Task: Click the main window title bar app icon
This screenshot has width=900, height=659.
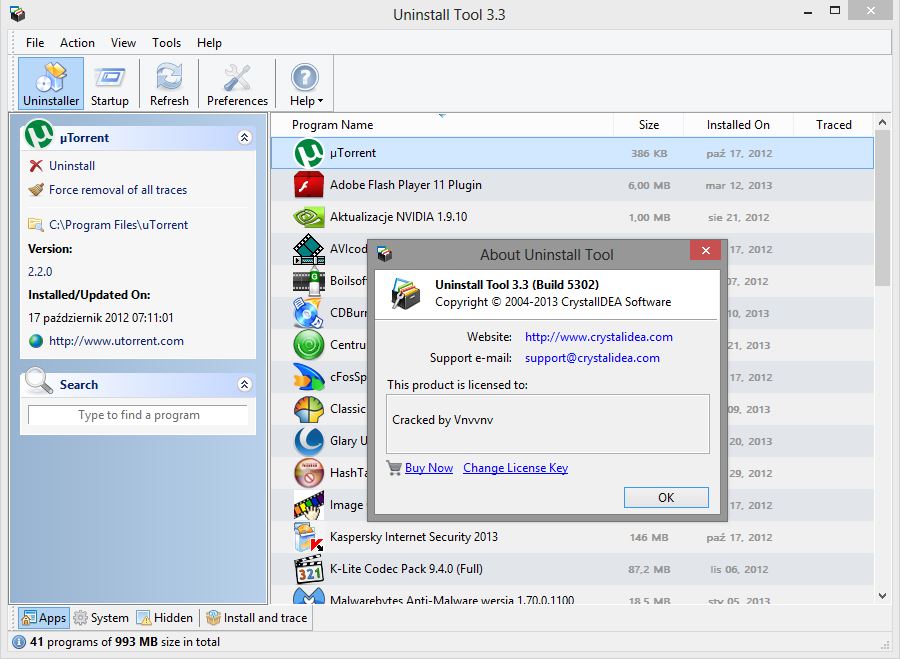Action: point(18,14)
